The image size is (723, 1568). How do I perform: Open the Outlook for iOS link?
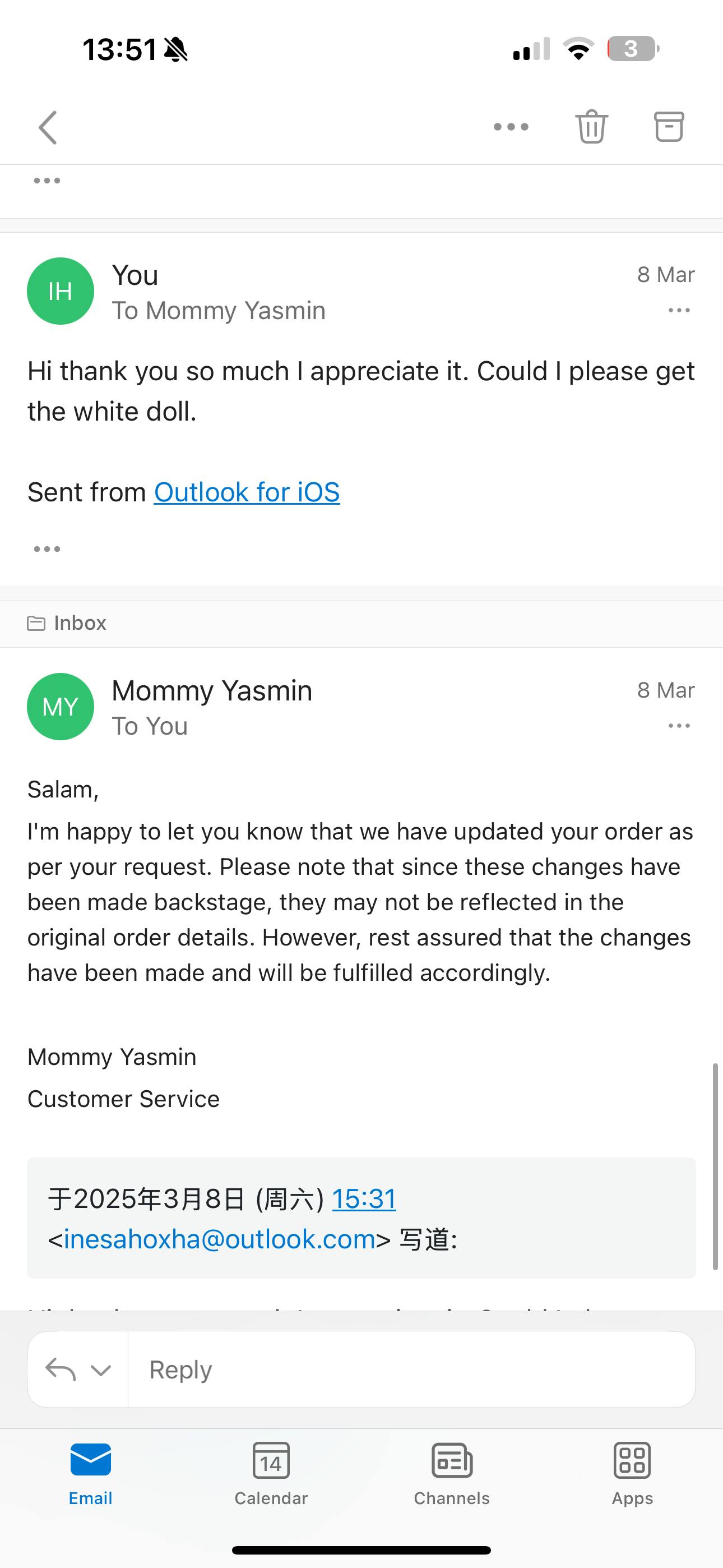247,492
